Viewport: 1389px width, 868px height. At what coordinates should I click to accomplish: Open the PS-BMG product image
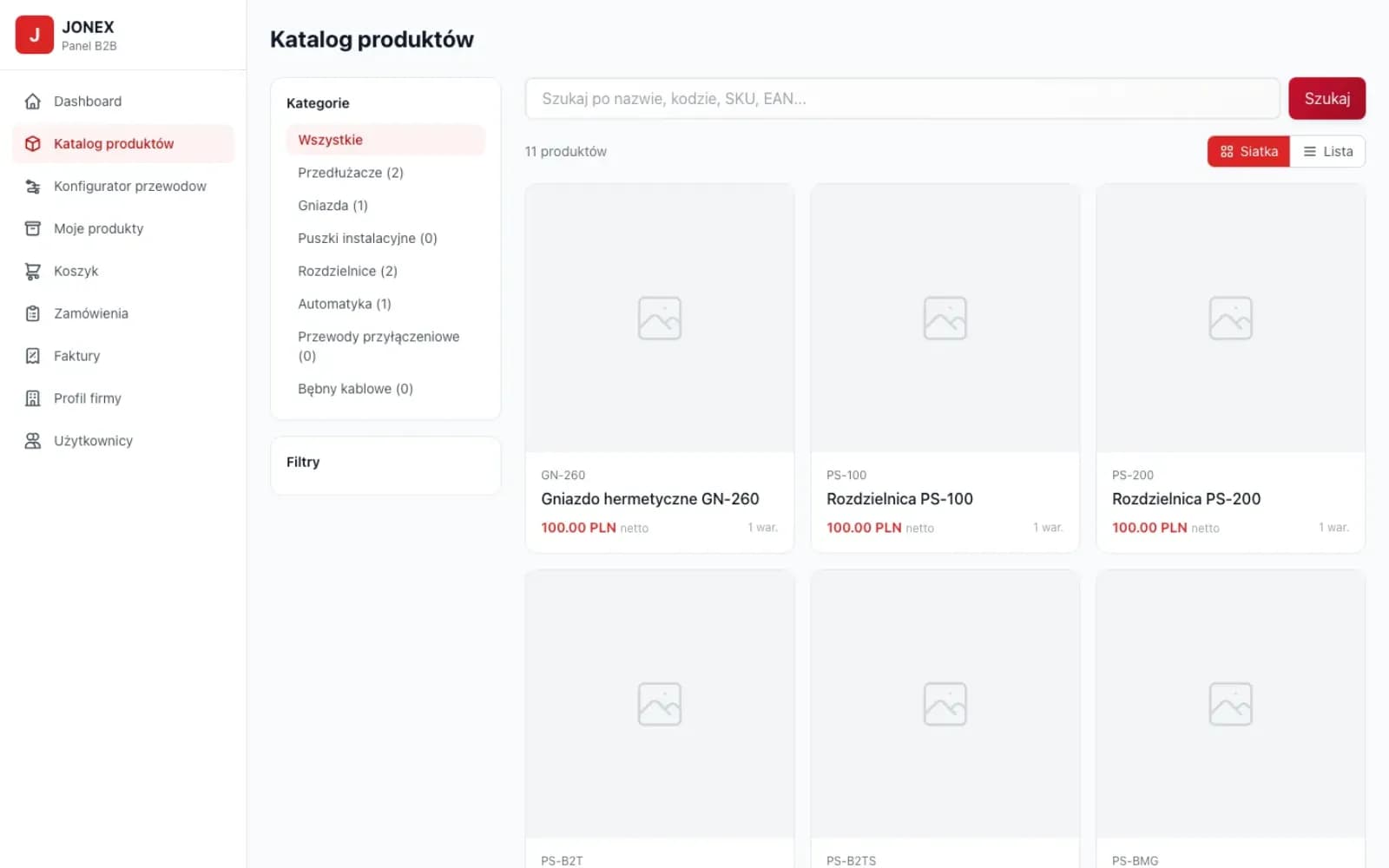(1231, 704)
